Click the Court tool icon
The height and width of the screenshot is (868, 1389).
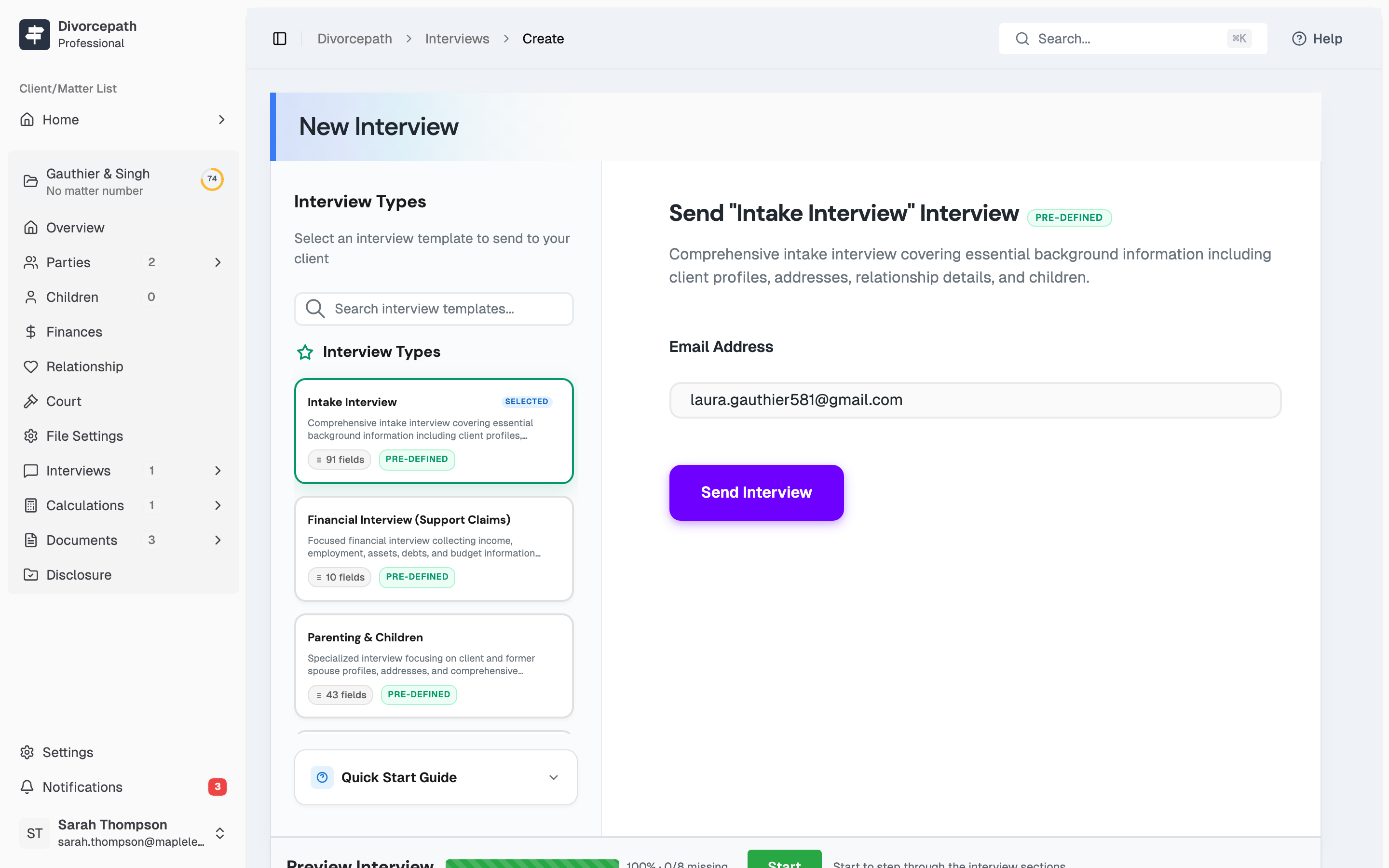[31, 401]
